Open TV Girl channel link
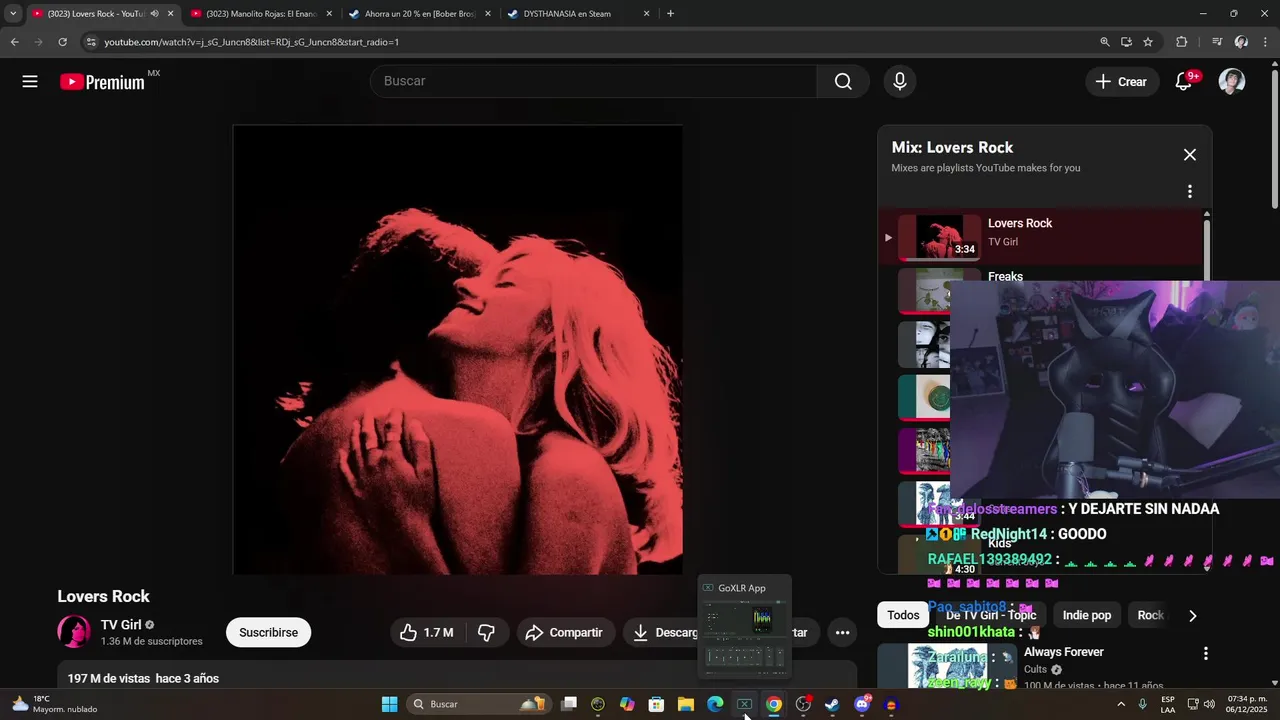Viewport: 1280px width, 720px height. tap(120, 625)
